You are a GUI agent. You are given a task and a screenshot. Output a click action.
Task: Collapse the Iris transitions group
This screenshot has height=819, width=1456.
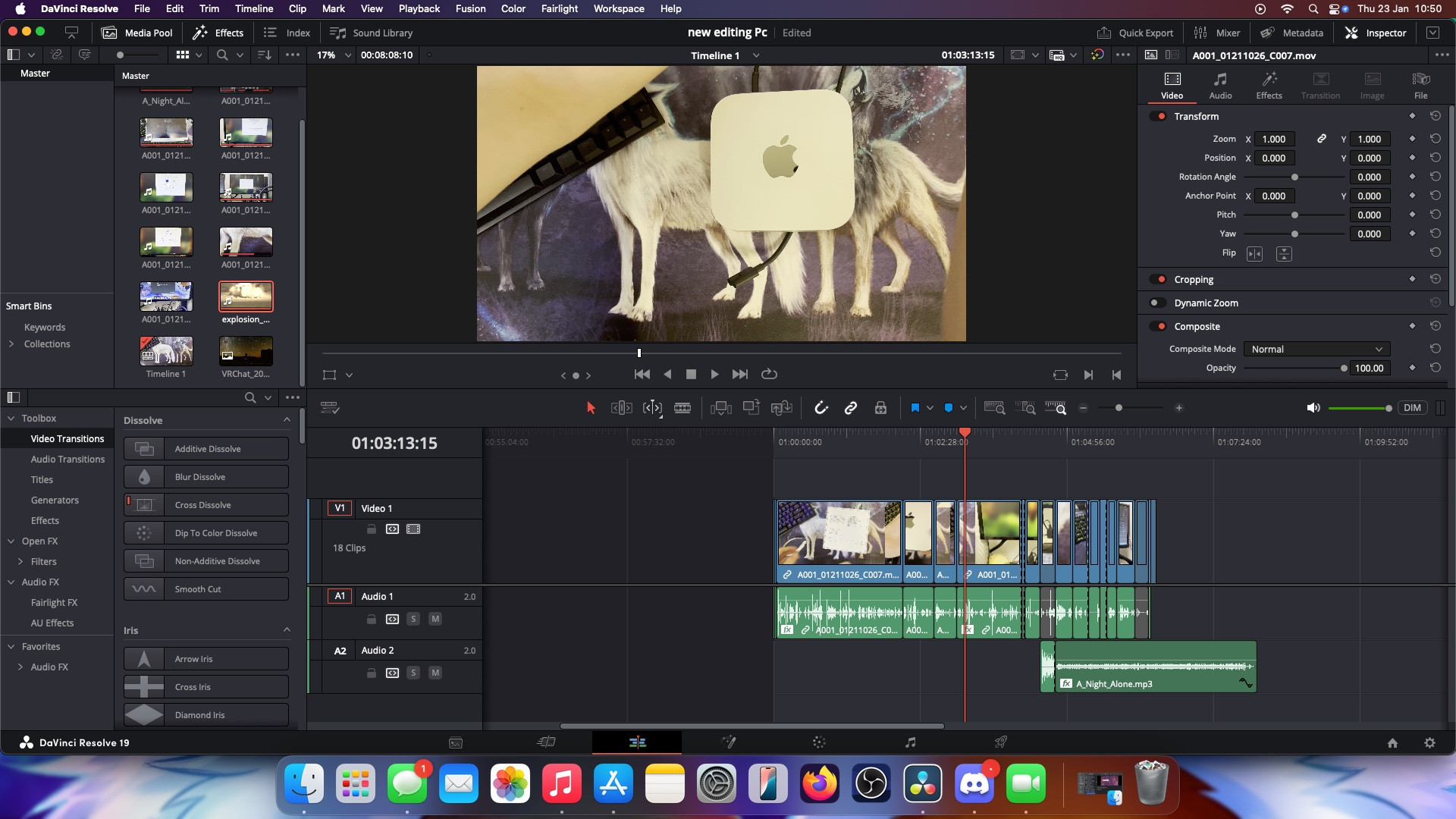[x=287, y=630]
